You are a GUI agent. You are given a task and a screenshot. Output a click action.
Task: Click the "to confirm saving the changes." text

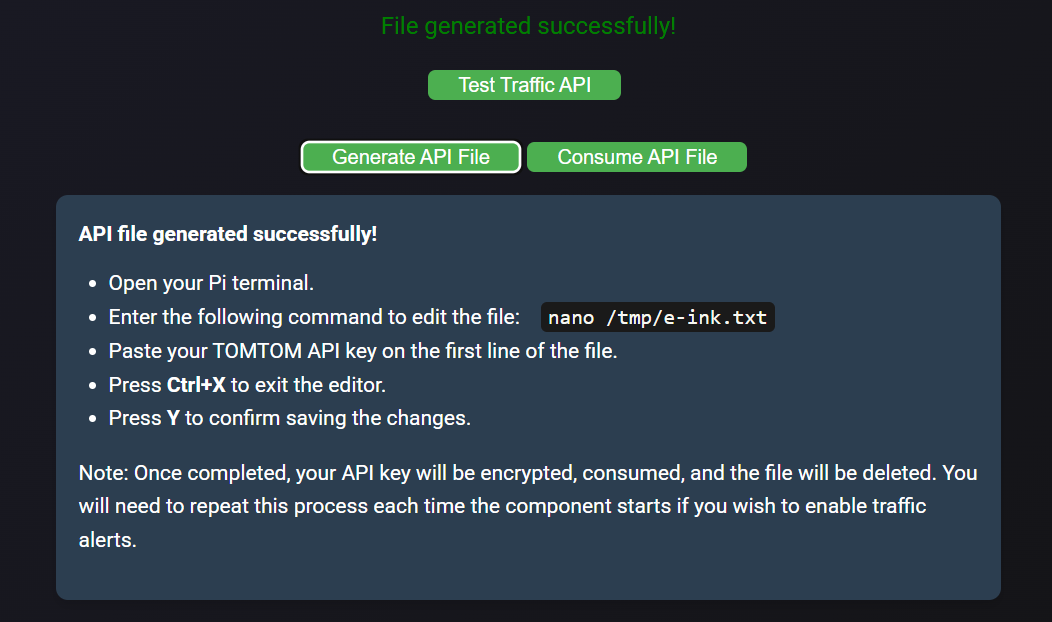328,418
